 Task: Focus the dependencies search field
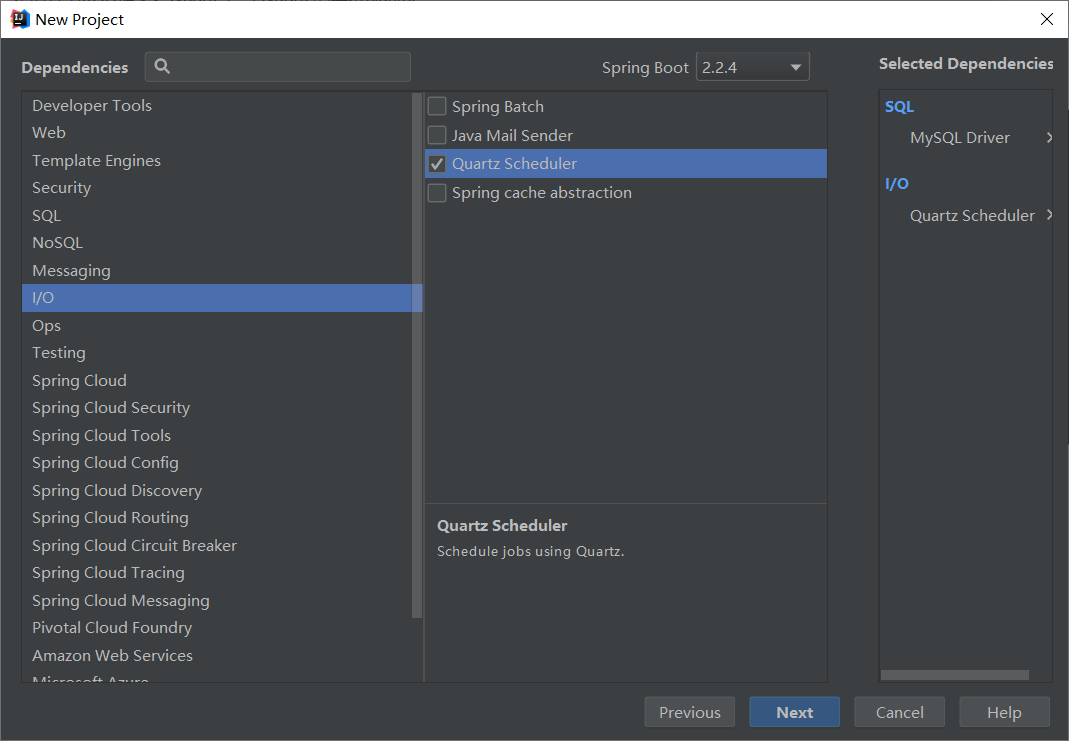tap(277, 67)
